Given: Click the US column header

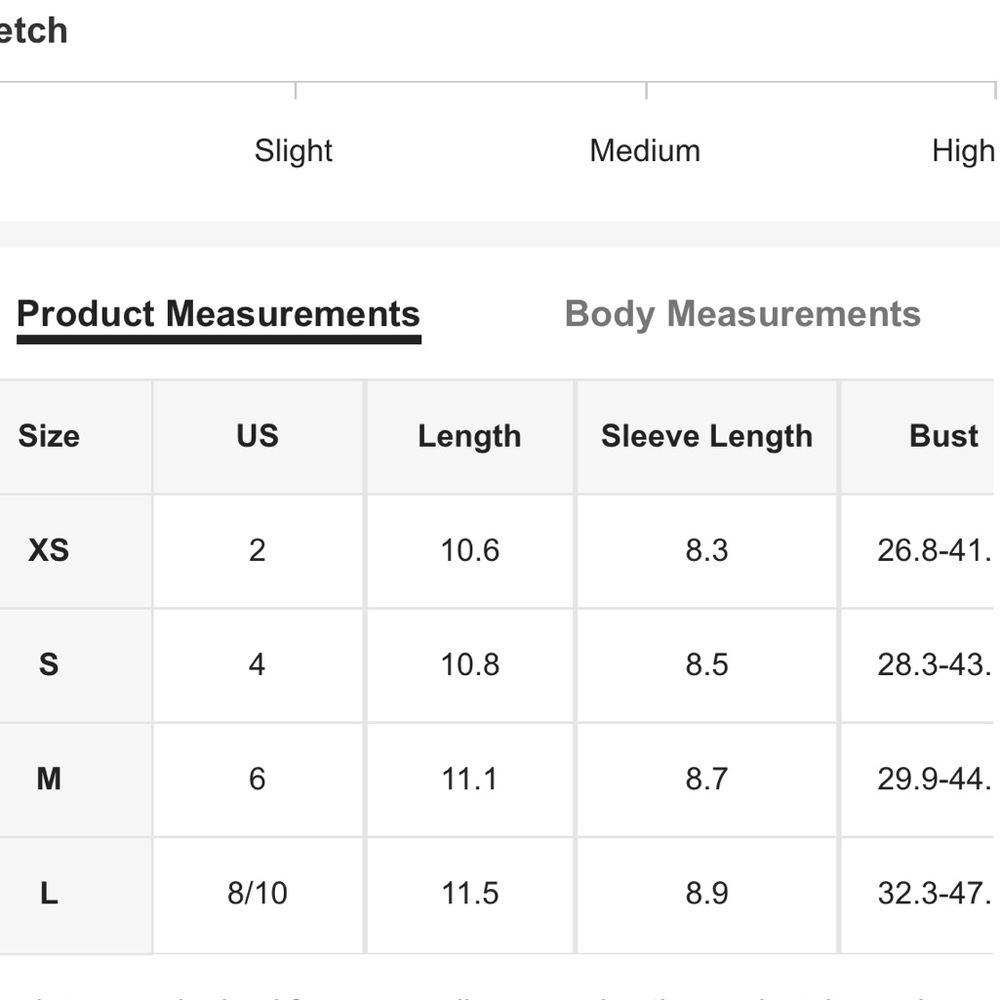Looking at the screenshot, I should [x=257, y=436].
